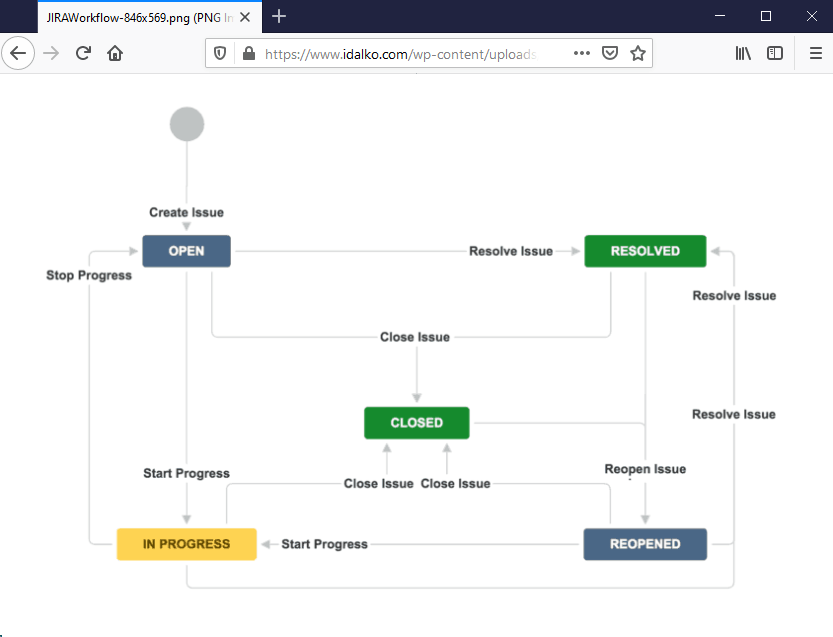Open the Firefox hamburger menu
The image size is (833, 637).
815,54
